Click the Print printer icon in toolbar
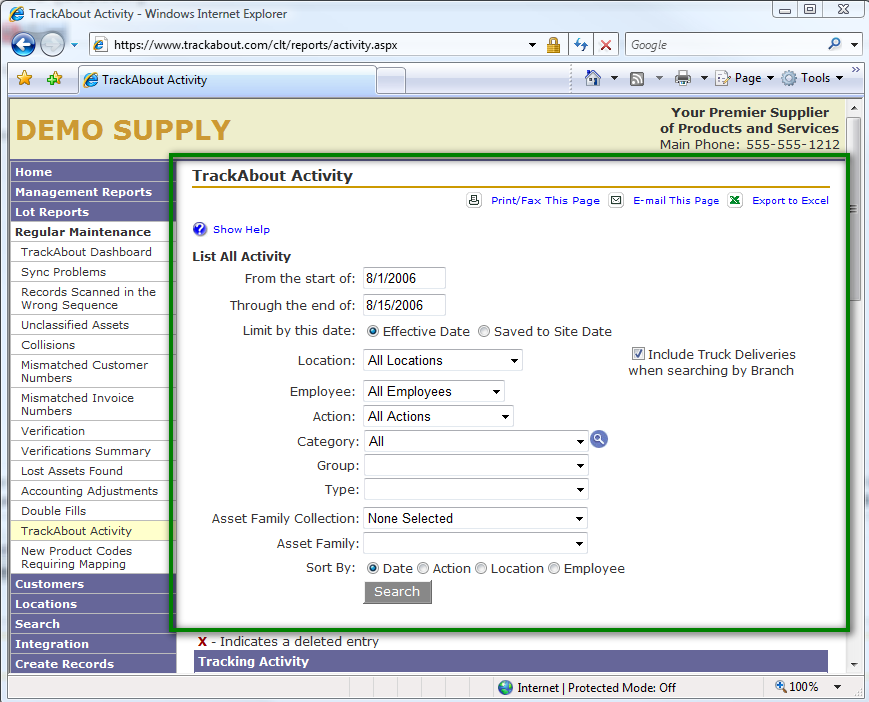The height and width of the screenshot is (702, 869). (x=682, y=79)
